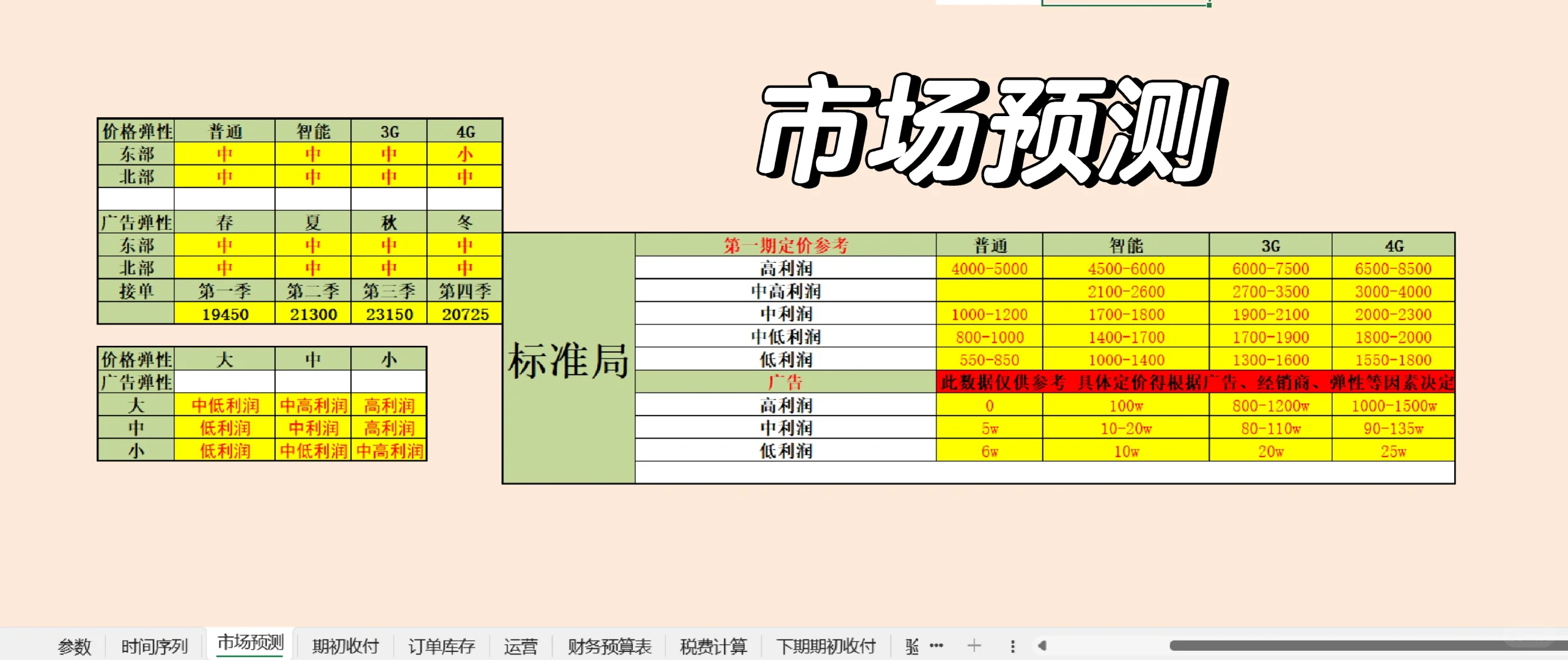Select the cell showing 19450

pos(226,314)
